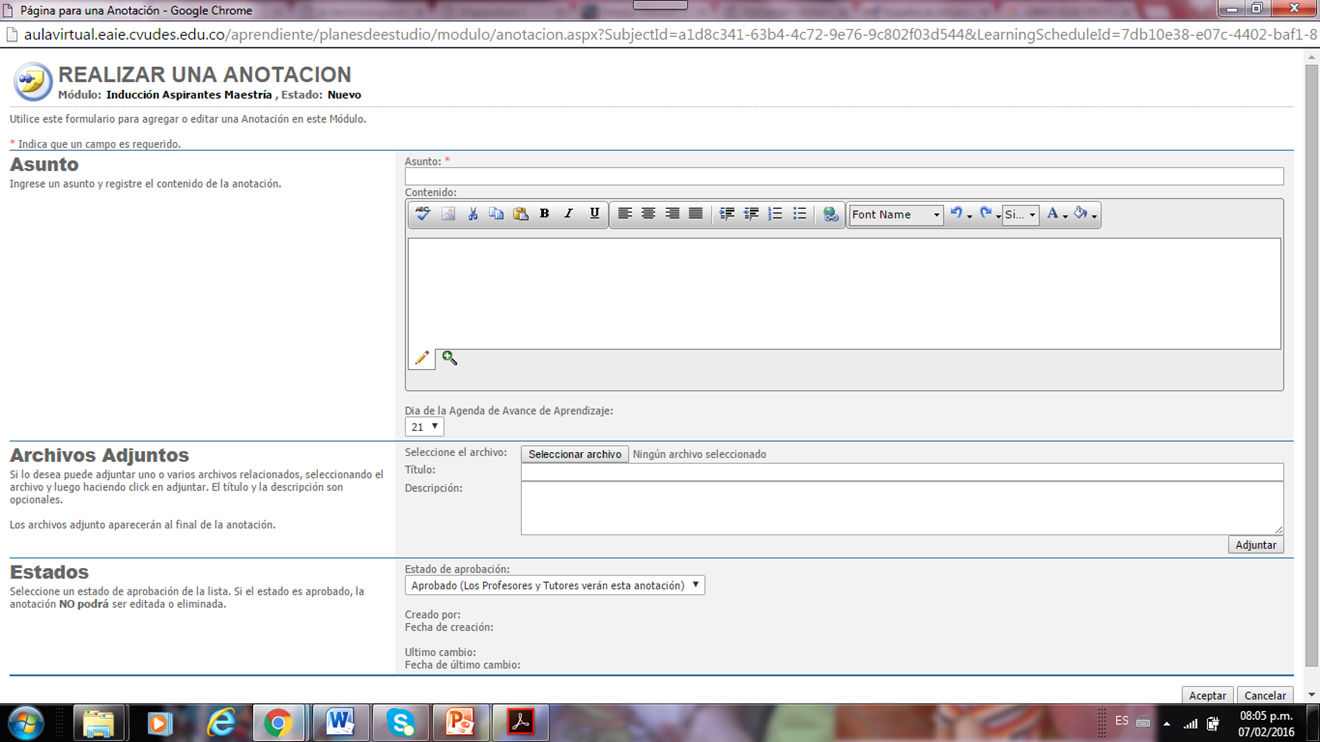Open the Font Name dropdown
The width and height of the screenshot is (1320, 742).
pos(895,215)
